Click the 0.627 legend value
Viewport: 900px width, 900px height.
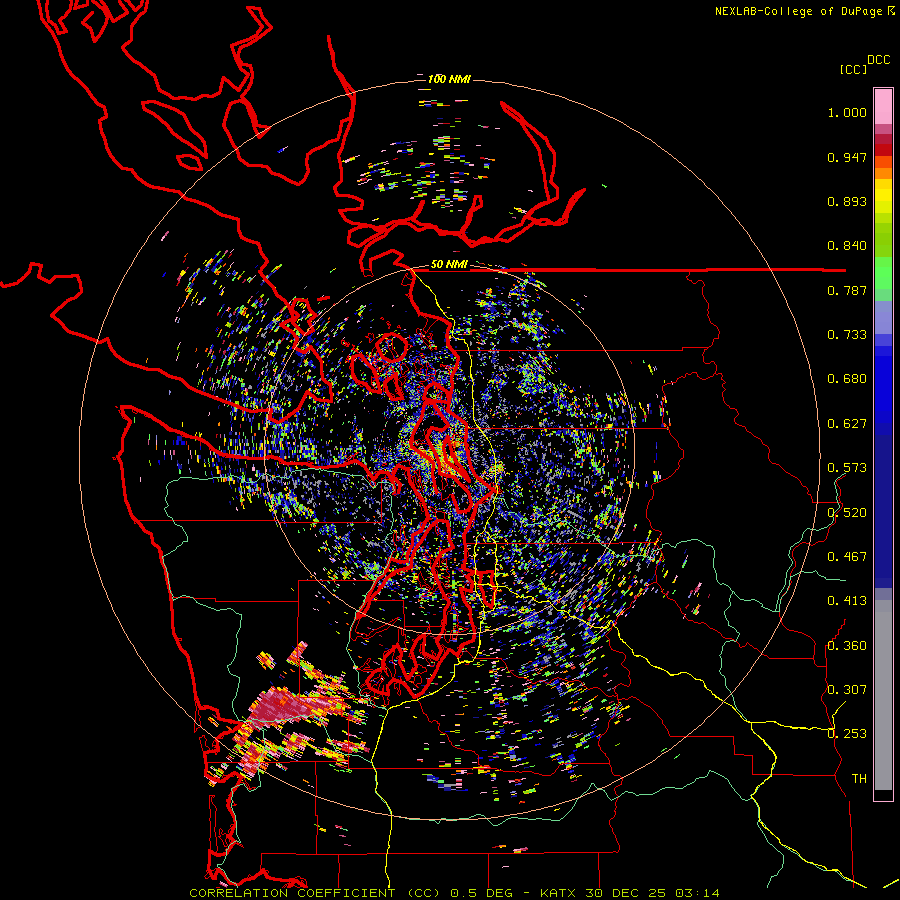click(x=847, y=424)
